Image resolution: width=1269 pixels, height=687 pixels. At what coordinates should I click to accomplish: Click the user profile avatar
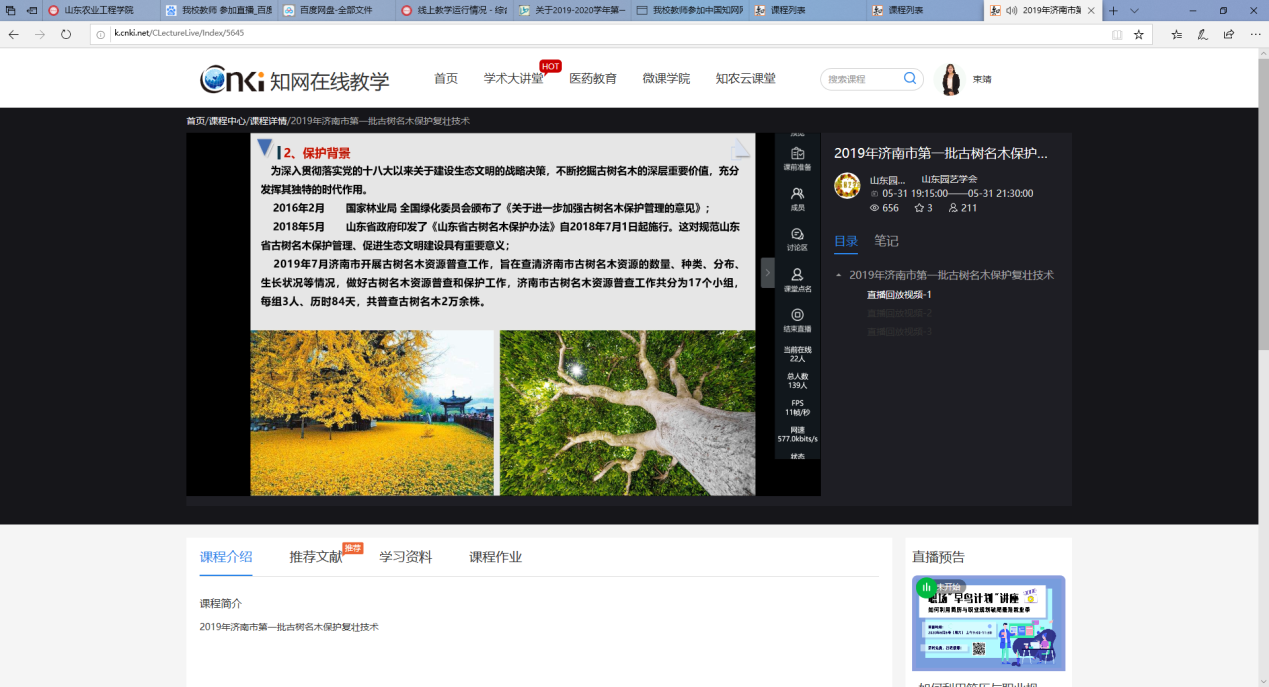coord(949,79)
